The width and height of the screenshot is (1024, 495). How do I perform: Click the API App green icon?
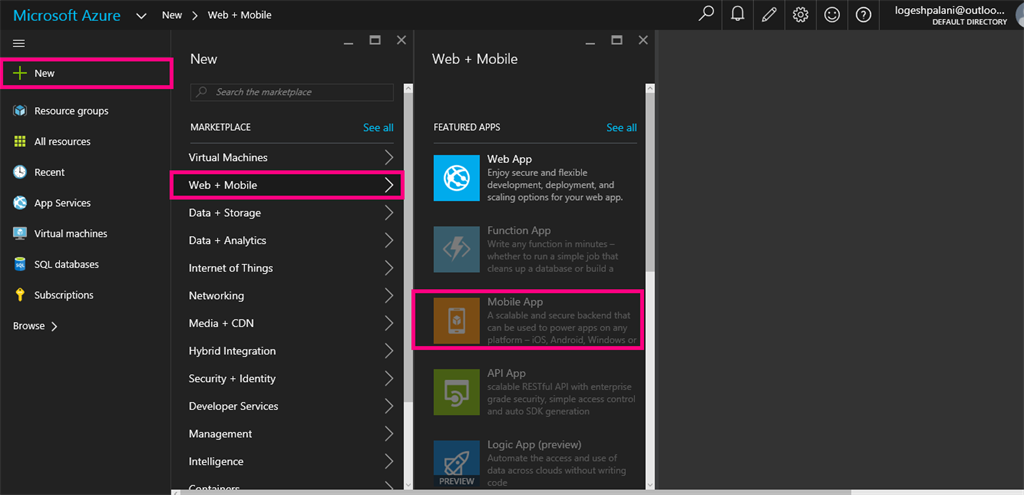456,392
